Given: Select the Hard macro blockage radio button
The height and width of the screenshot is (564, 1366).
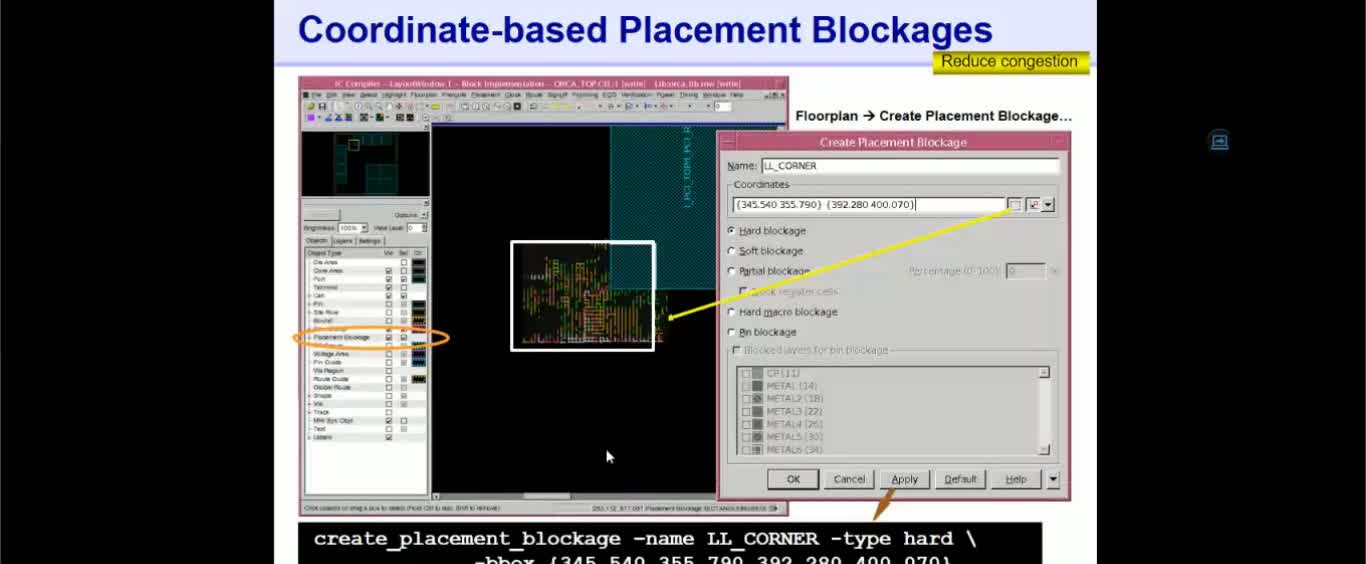Looking at the screenshot, I should click(732, 312).
